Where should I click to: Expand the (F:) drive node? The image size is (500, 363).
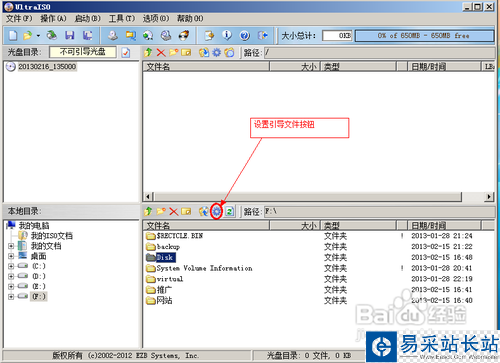pyautogui.click(x=11, y=297)
